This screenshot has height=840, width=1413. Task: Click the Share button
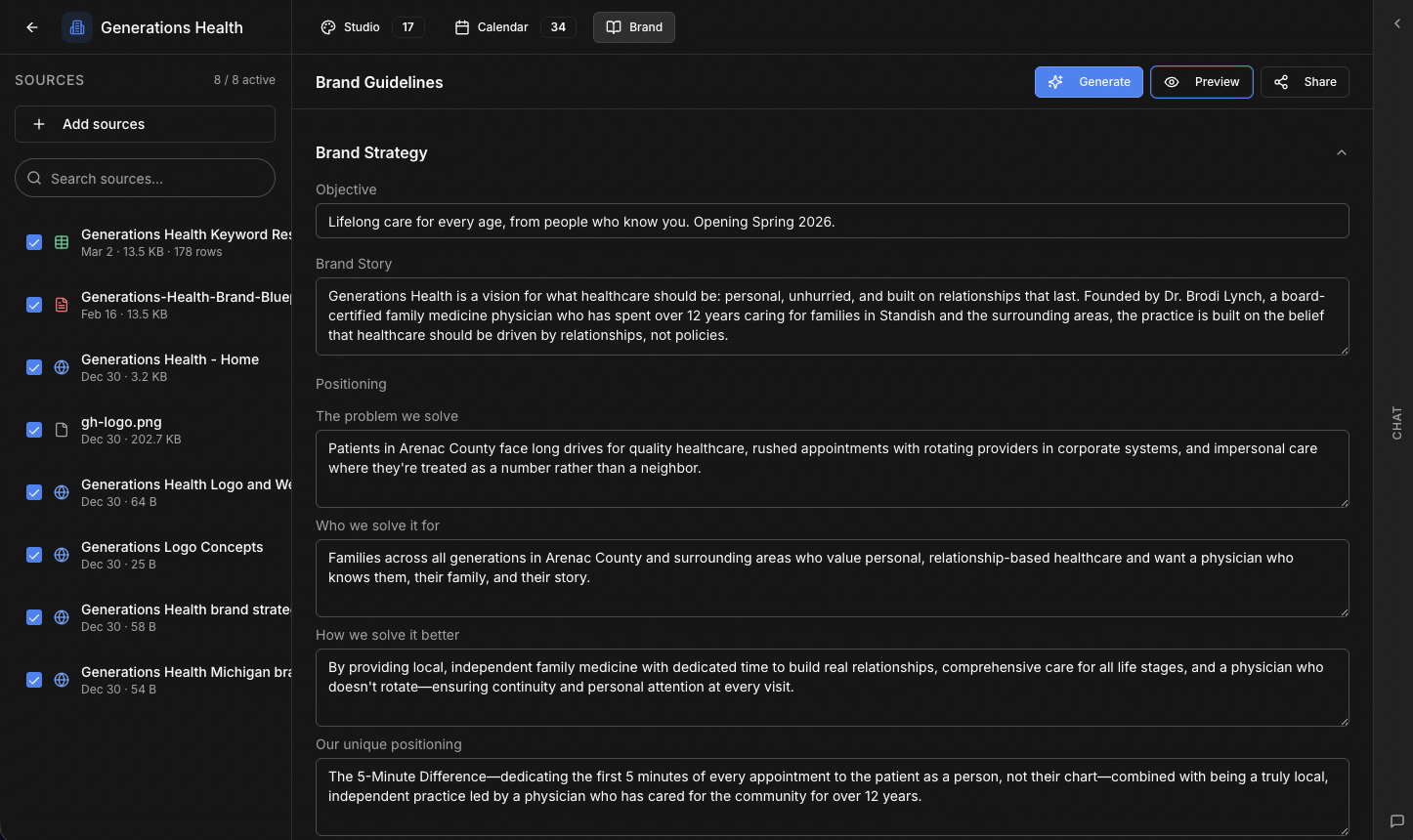coord(1305,82)
